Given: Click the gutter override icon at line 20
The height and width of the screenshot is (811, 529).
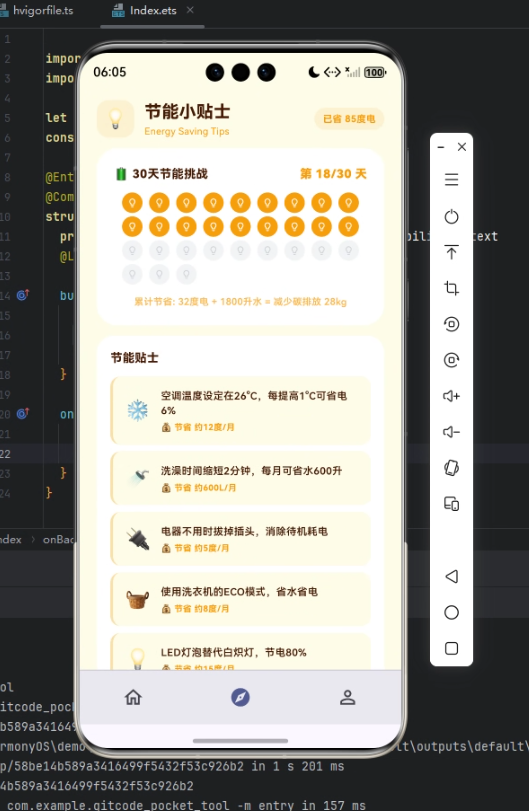Looking at the screenshot, I should (x=23, y=414).
